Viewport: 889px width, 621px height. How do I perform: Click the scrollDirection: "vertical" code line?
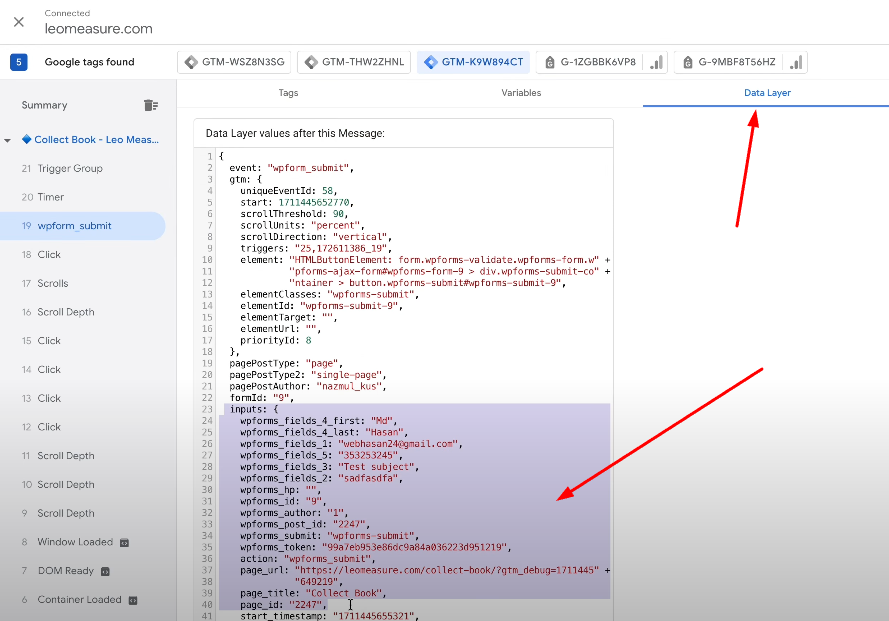click(316, 237)
